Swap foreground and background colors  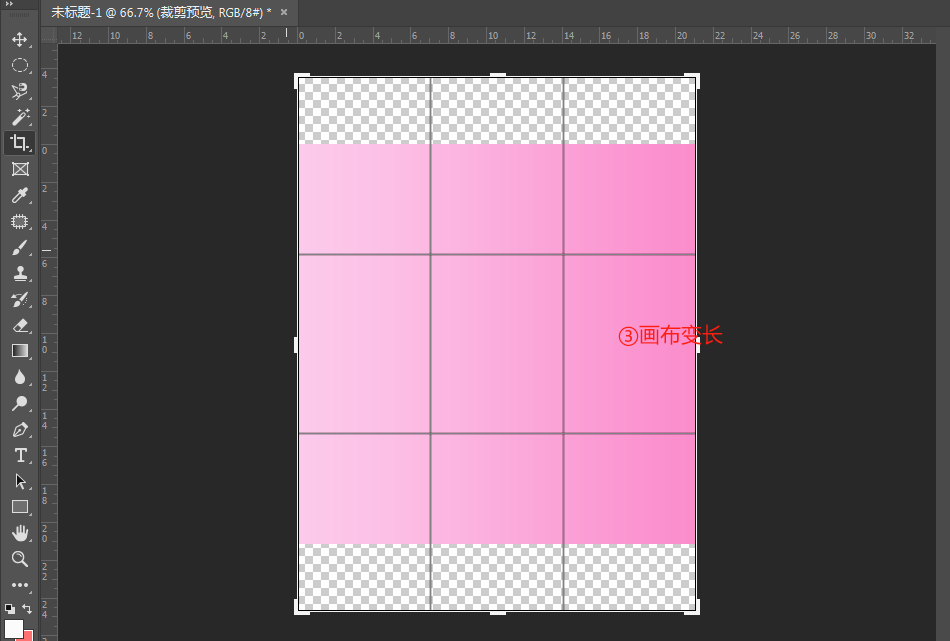click(27, 608)
